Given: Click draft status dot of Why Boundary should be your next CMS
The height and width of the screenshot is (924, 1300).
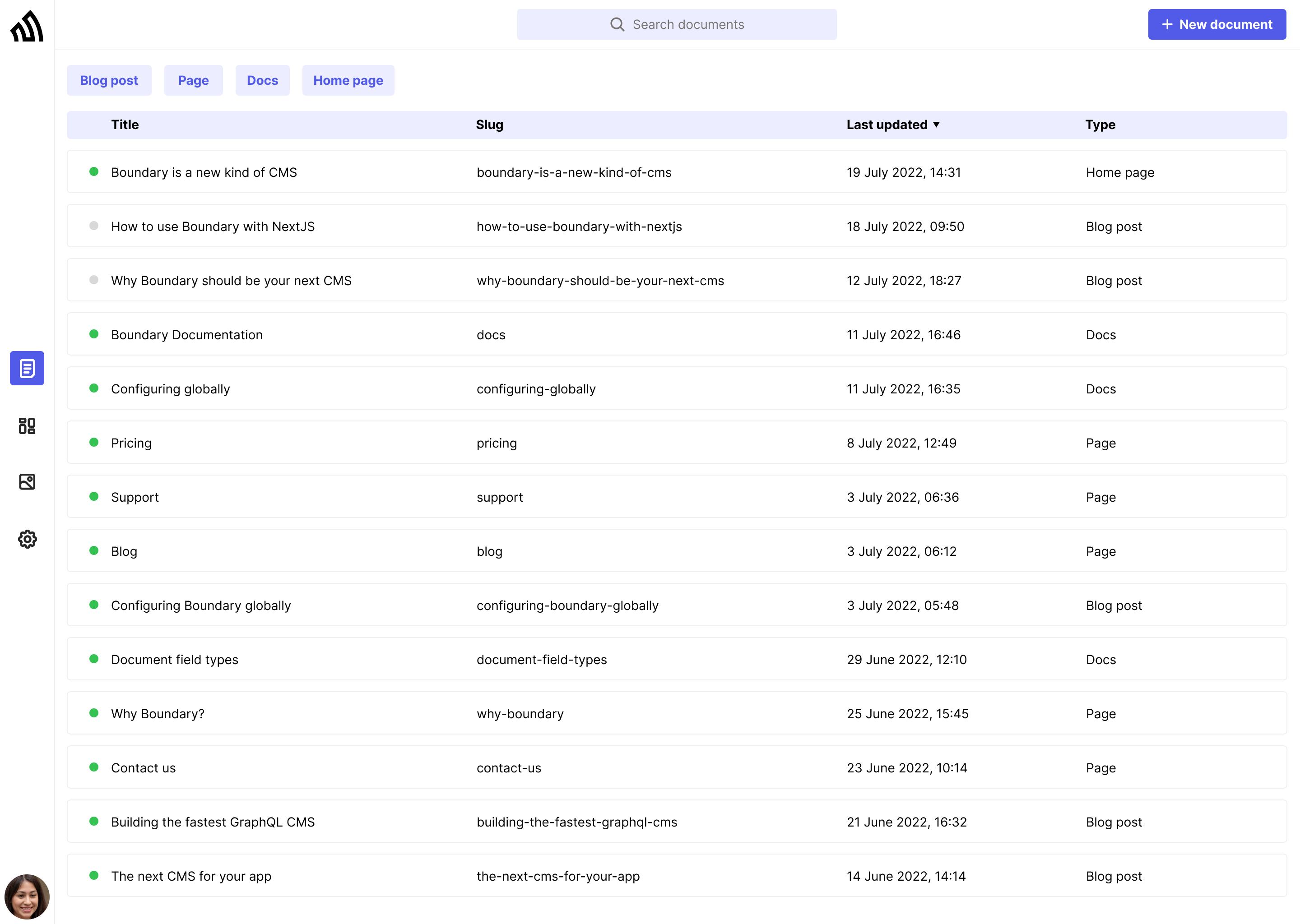Looking at the screenshot, I should coord(94,280).
